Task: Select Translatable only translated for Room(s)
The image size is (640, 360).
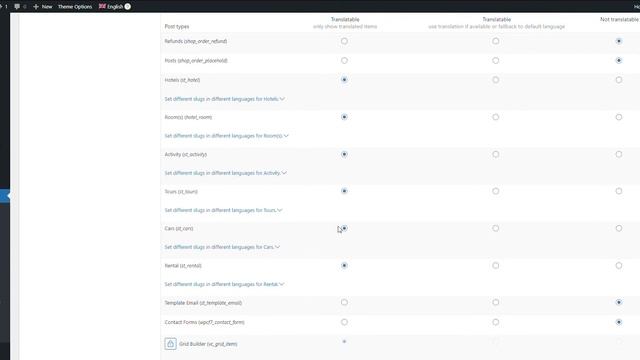Action: pyautogui.click(x=344, y=117)
